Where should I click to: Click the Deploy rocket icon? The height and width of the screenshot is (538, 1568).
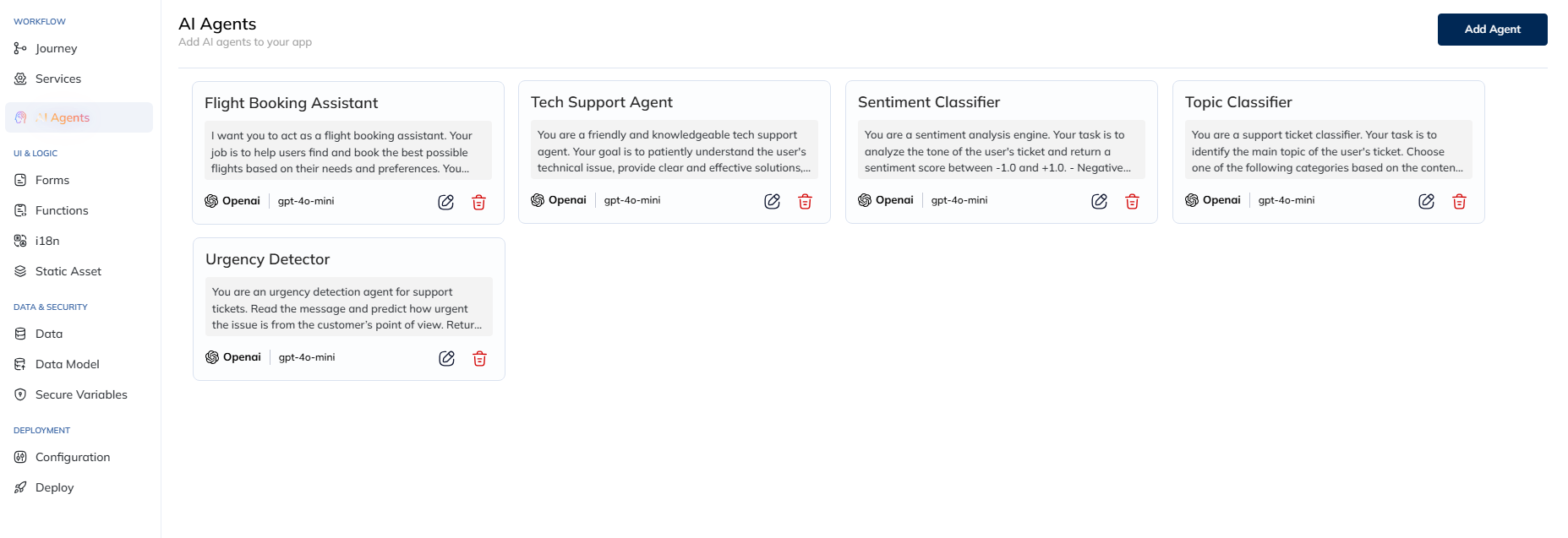19,487
